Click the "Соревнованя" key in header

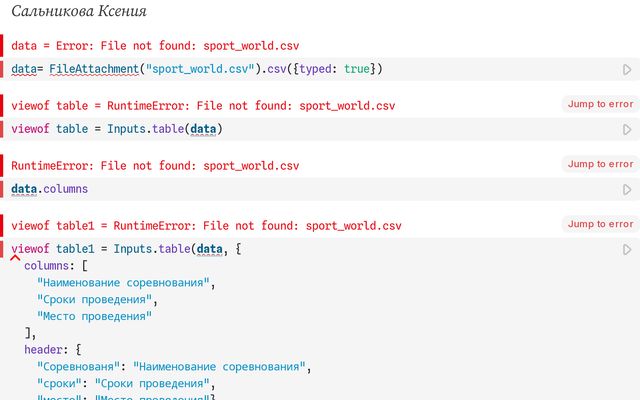pyautogui.click(x=78, y=367)
